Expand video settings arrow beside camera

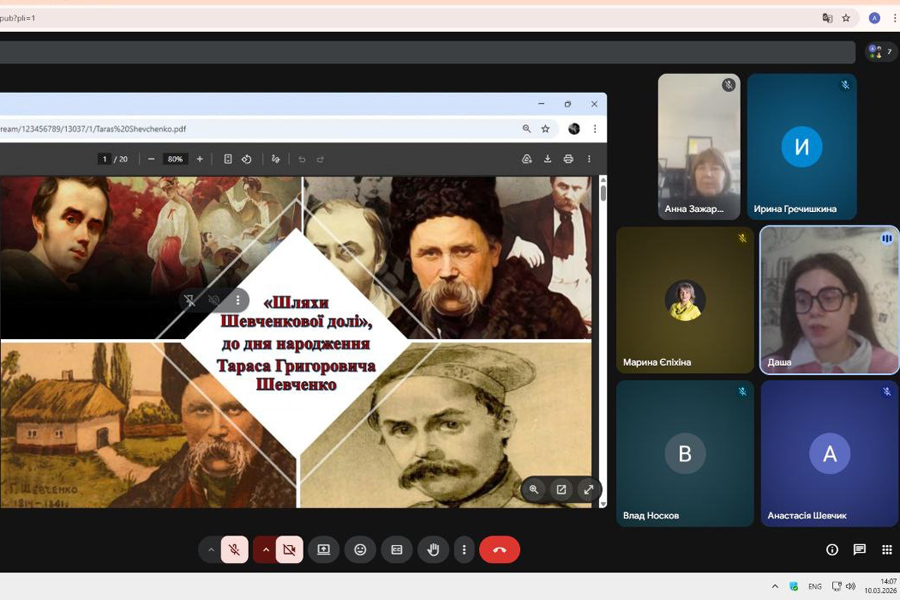(265, 550)
